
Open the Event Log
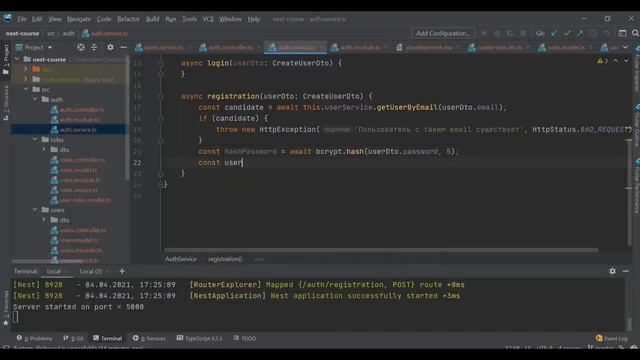[x=611, y=338]
